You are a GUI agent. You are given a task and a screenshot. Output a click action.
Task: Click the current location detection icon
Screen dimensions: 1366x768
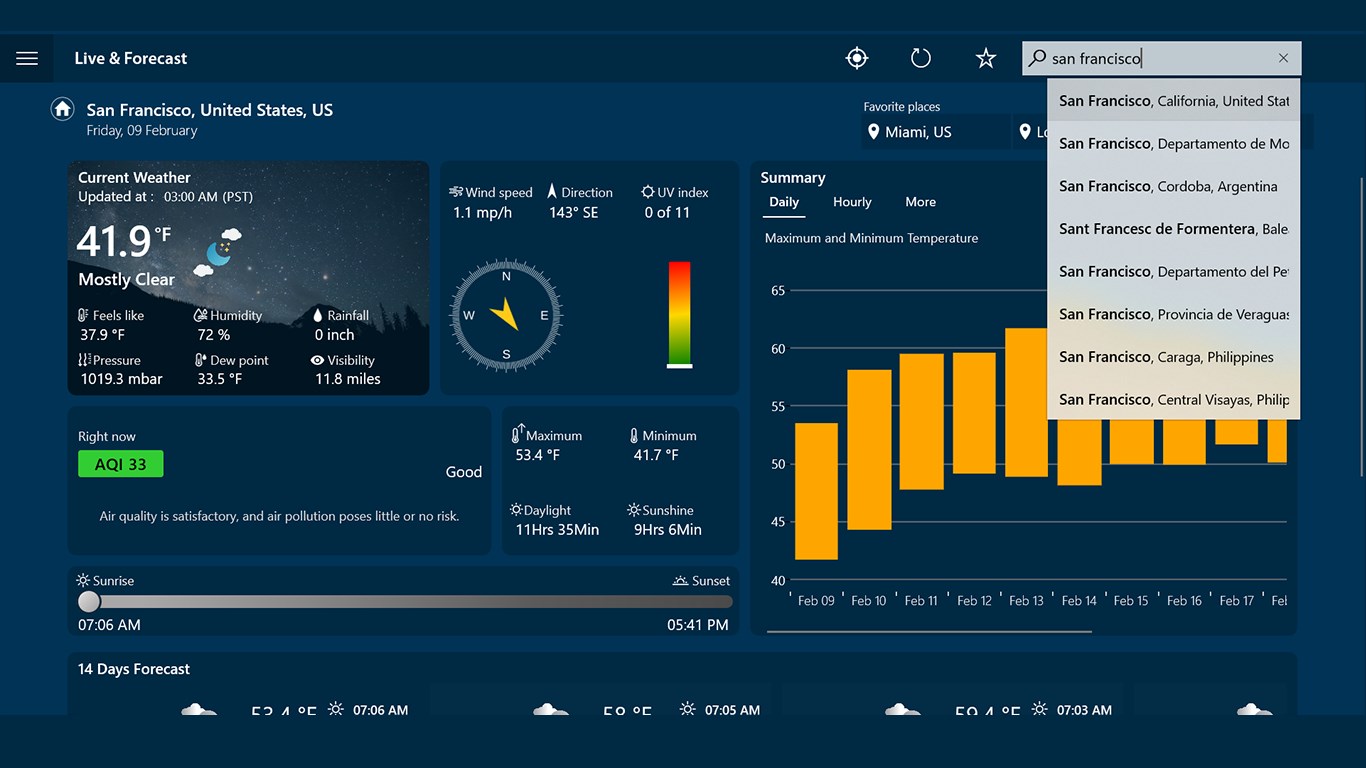(x=857, y=57)
